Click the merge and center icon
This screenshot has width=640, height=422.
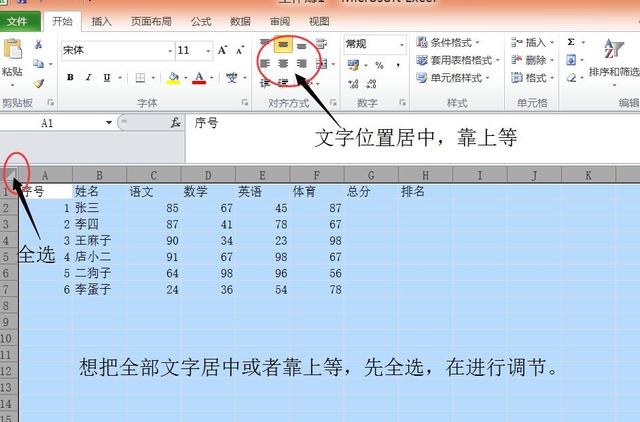[x=322, y=64]
